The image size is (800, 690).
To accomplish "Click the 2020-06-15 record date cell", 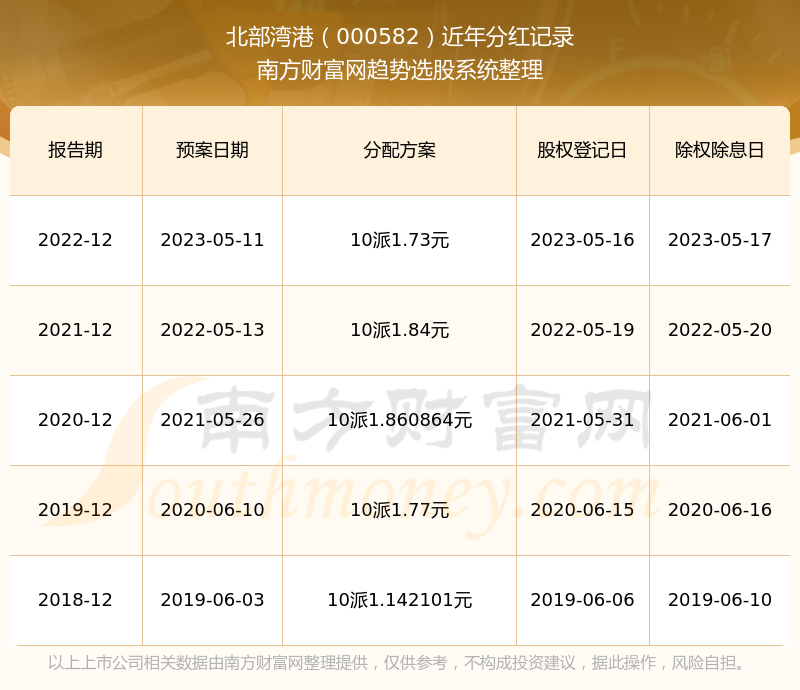I will click(582, 509).
